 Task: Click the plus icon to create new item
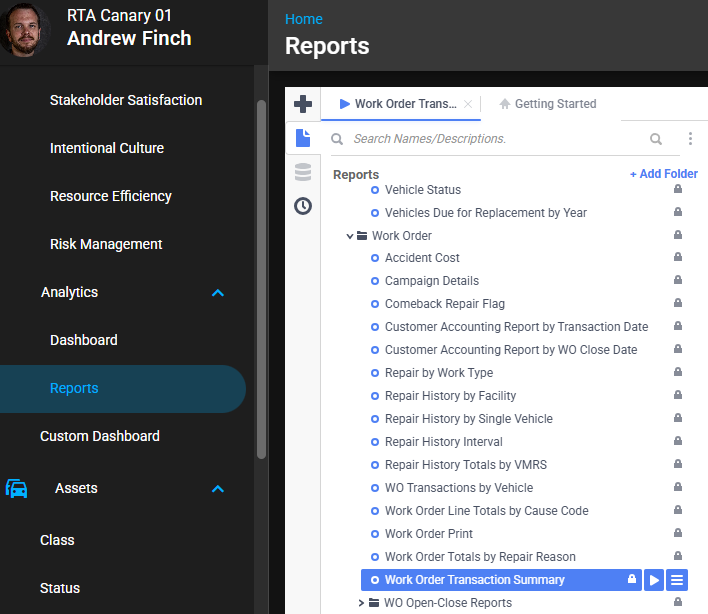(302, 104)
